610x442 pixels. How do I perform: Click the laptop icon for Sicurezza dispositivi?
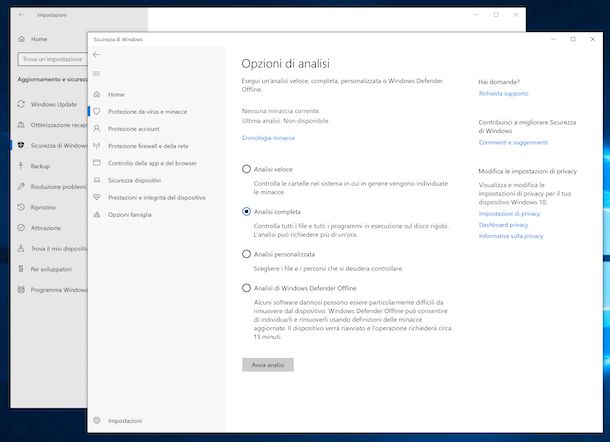pos(97,180)
